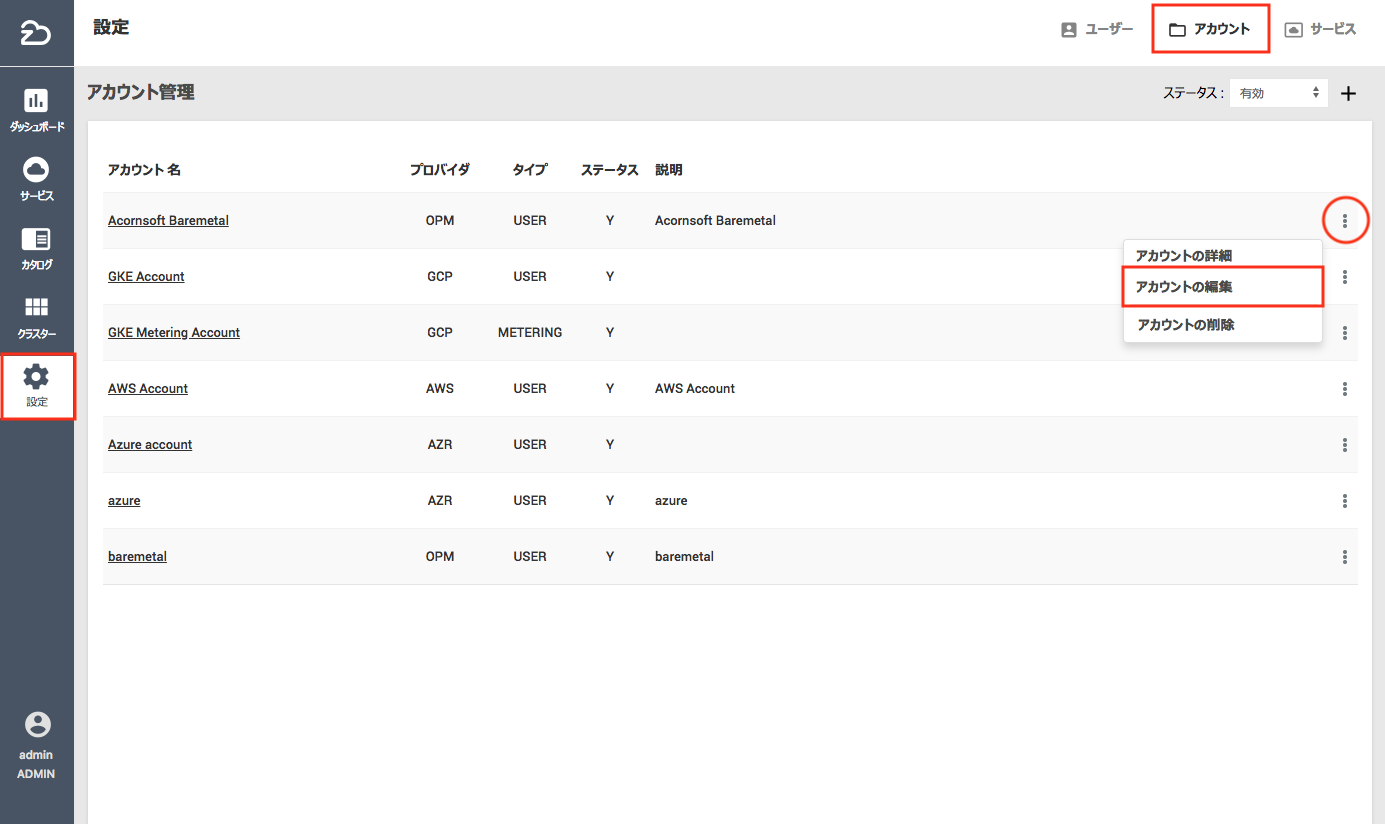Expand the kebab menu for baremetal row
Screen dimensions: 1385x824
click(1345, 557)
